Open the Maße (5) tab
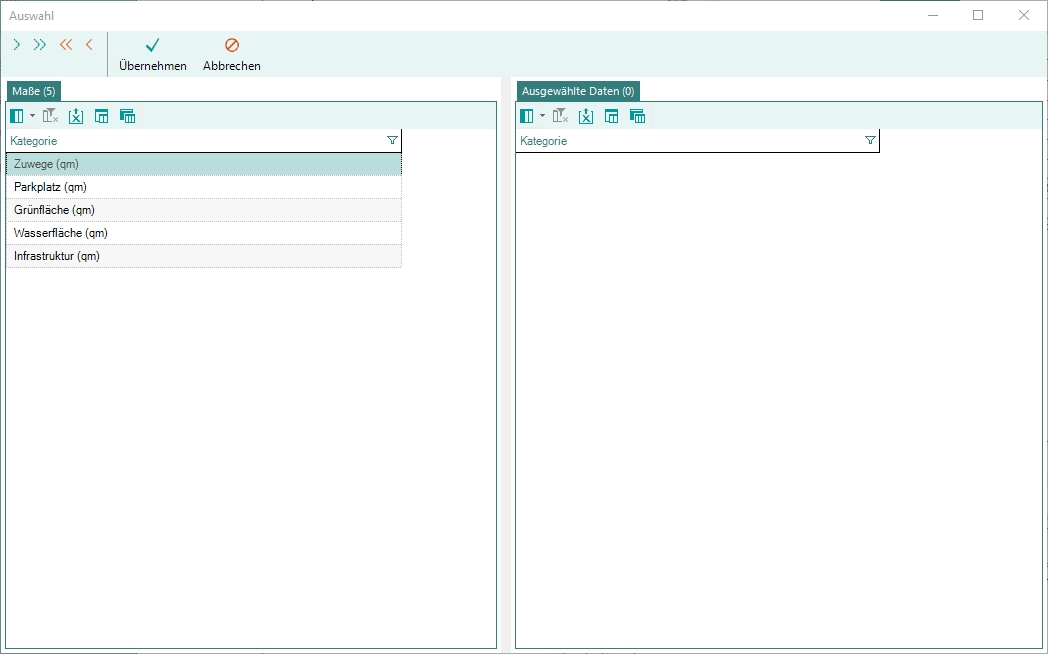Image resolution: width=1048 pixels, height=654 pixels. click(34, 91)
